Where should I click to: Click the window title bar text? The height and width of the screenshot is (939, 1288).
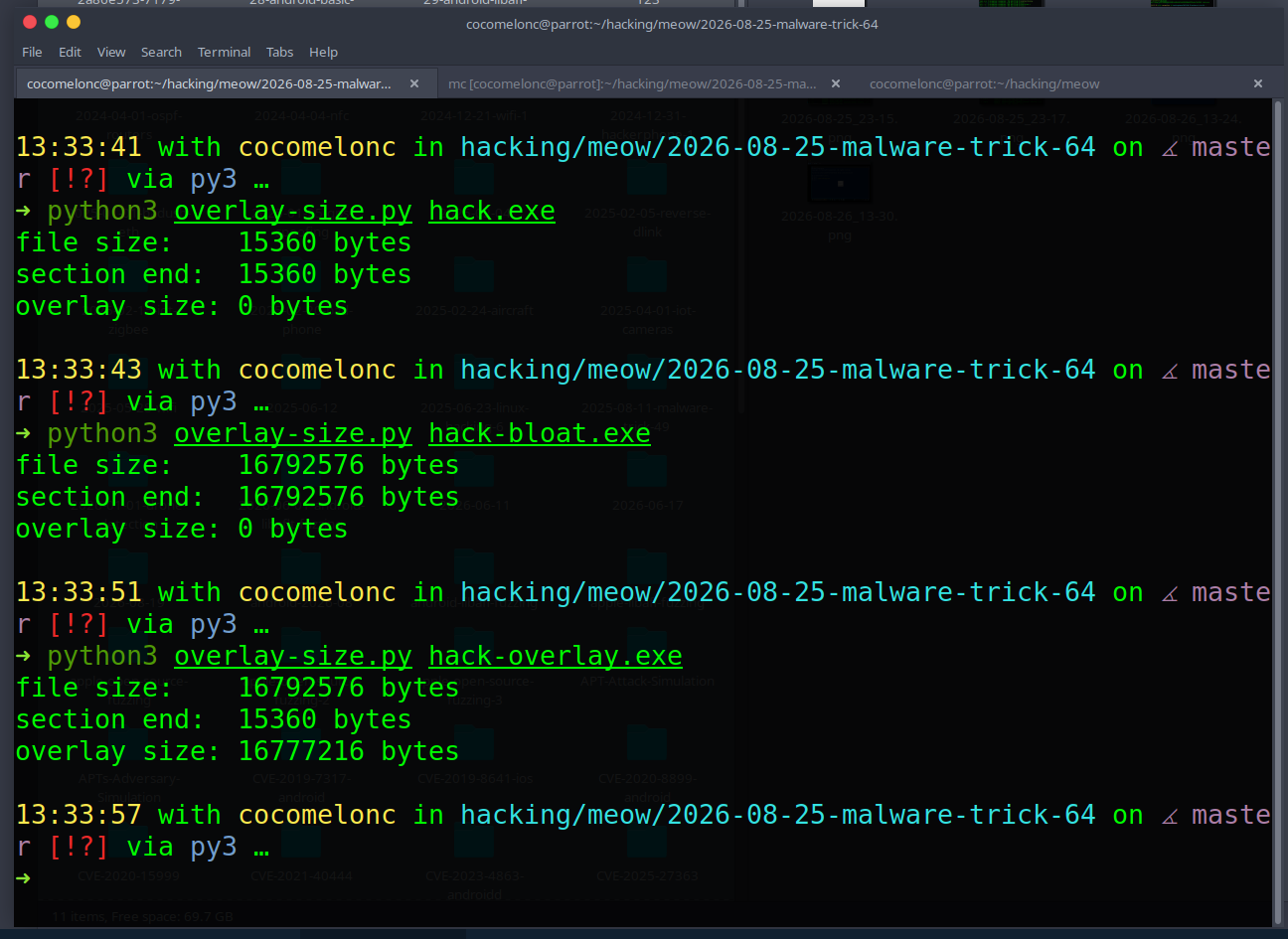pyautogui.click(x=672, y=24)
